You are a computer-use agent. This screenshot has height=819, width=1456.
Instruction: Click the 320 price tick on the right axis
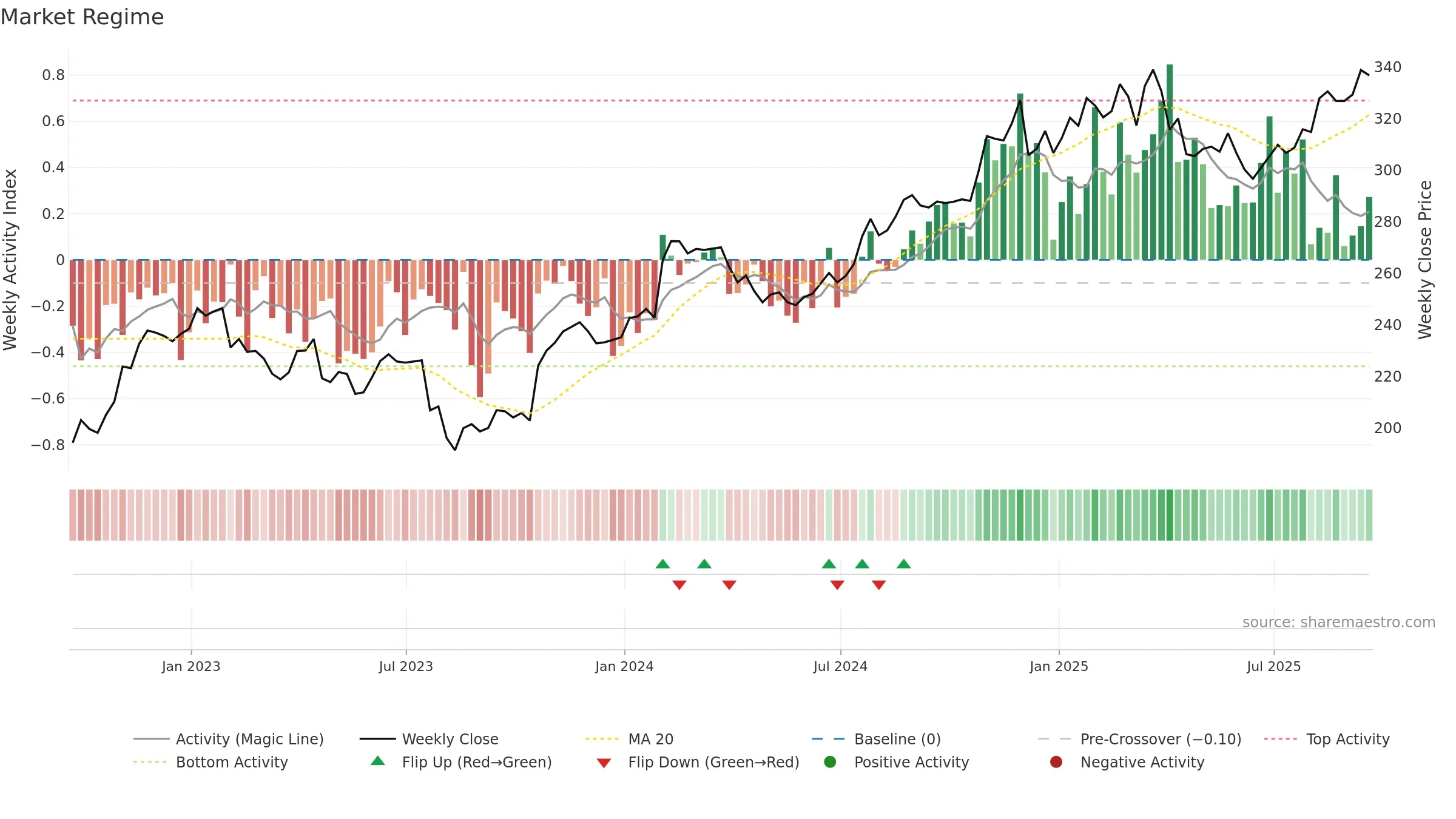click(1388, 118)
